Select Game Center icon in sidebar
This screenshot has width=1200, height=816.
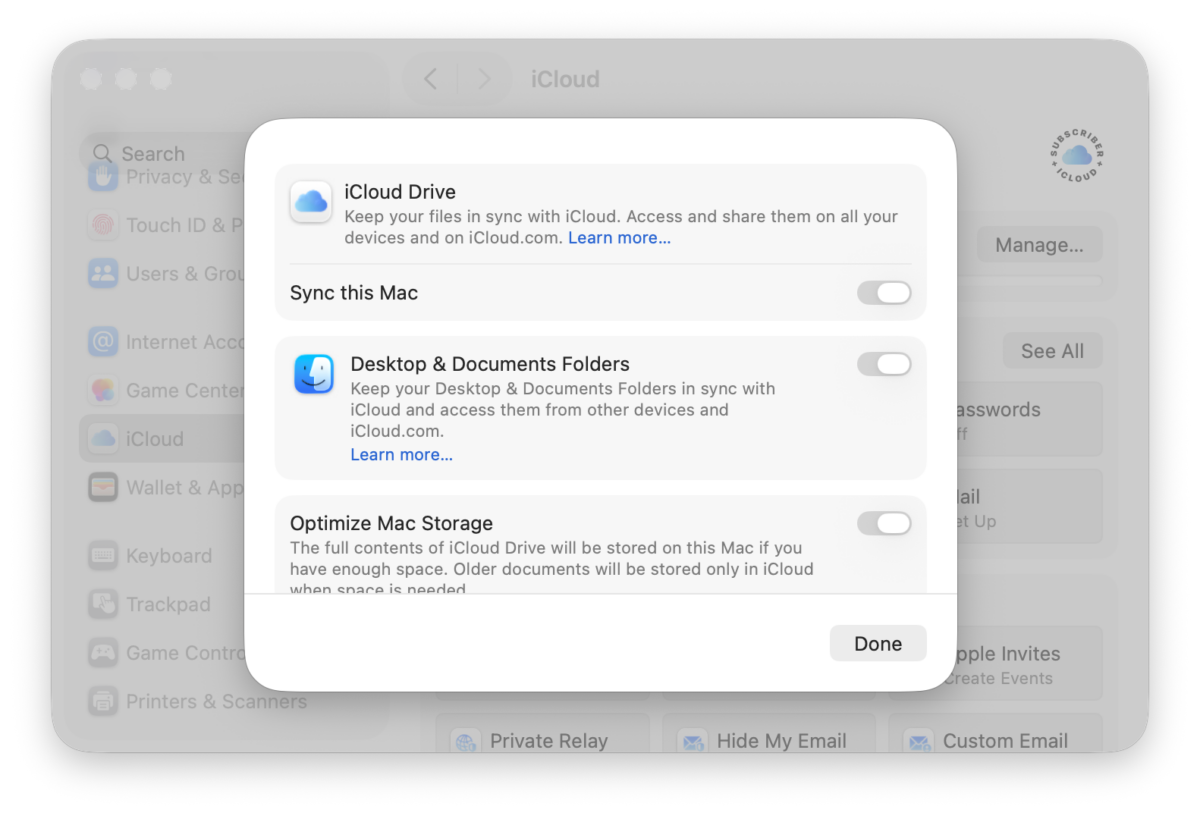(103, 390)
